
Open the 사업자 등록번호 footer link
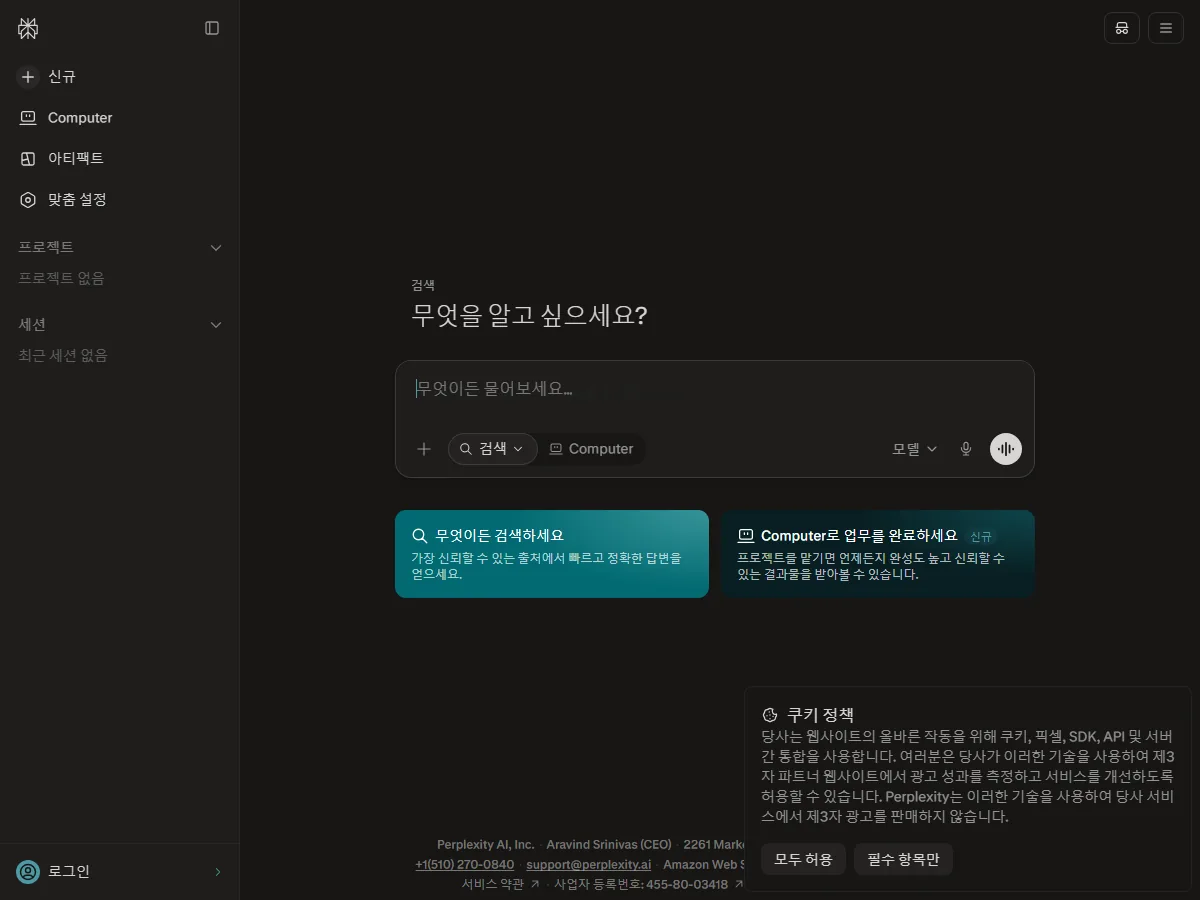[x=648, y=884]
